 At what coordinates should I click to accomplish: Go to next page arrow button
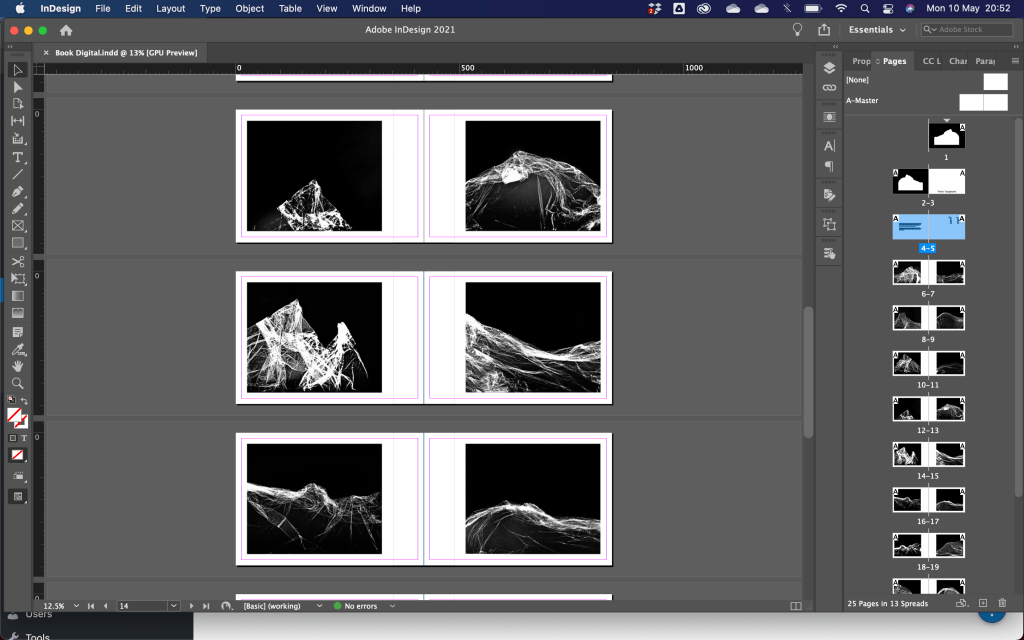pos(191,606)
